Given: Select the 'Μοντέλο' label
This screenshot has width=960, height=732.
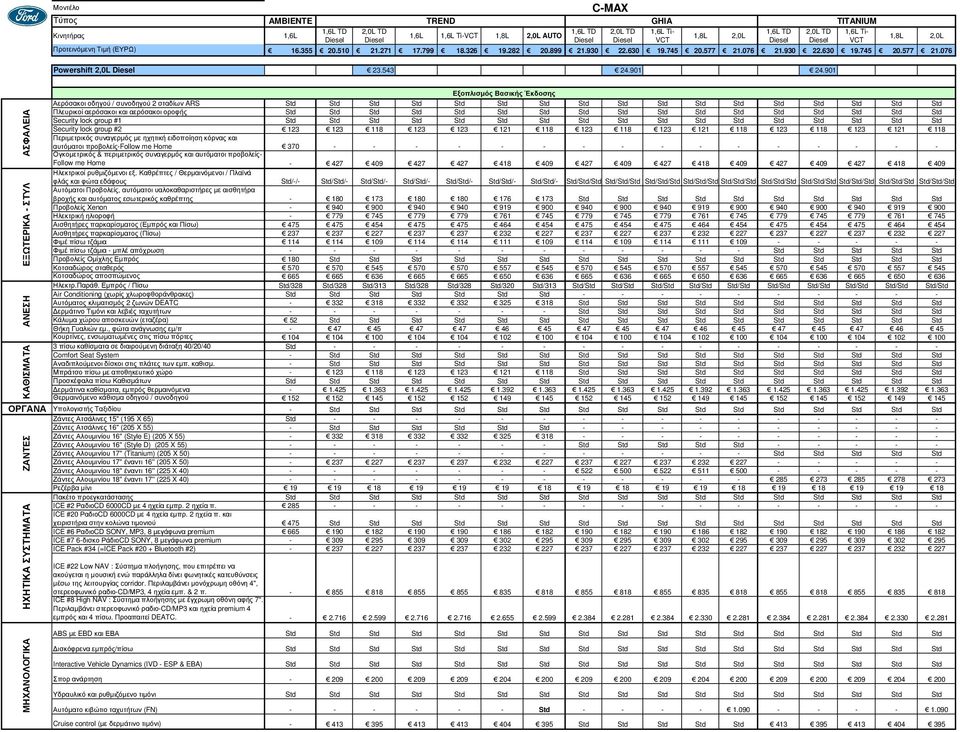Looking at the screenshot, I should [x=66, y=8].
